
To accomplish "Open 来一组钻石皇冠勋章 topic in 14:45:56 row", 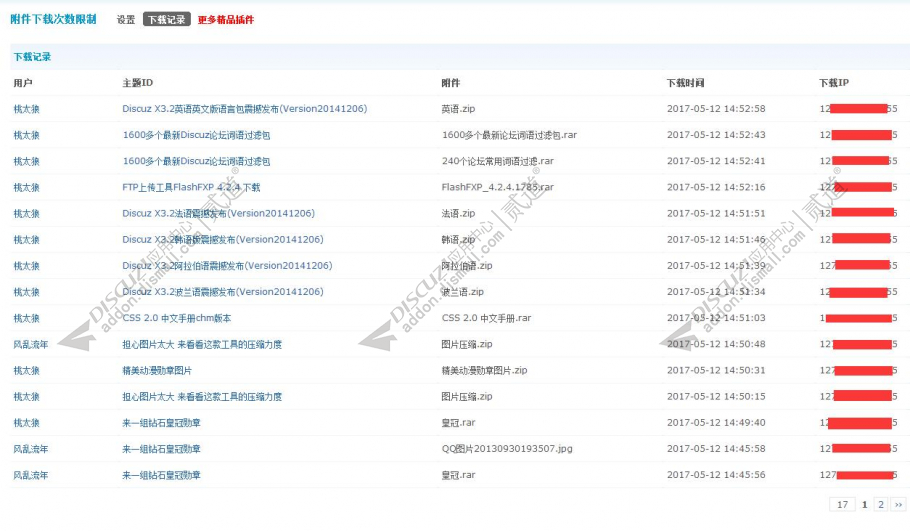I will tap(161, 475).
